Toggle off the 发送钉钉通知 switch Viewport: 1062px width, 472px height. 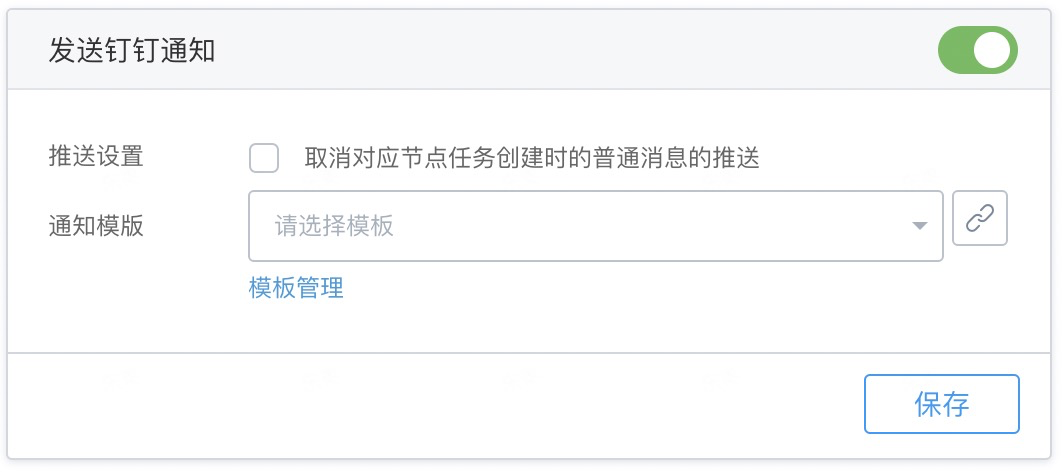click(x=977, y=51)
